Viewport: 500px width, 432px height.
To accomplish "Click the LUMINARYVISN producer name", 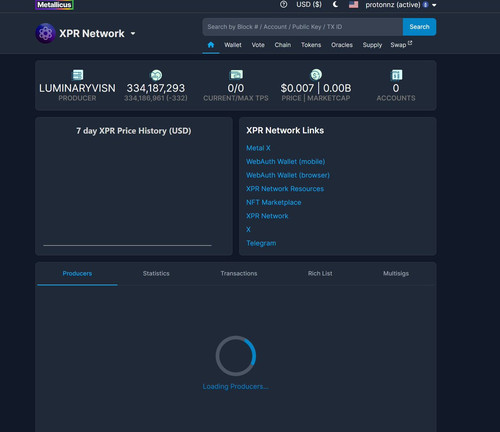I will [x=77, y=88].
